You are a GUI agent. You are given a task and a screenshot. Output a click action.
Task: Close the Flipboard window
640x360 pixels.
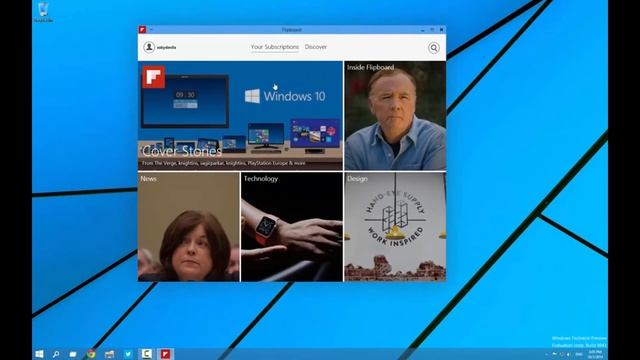441,30
